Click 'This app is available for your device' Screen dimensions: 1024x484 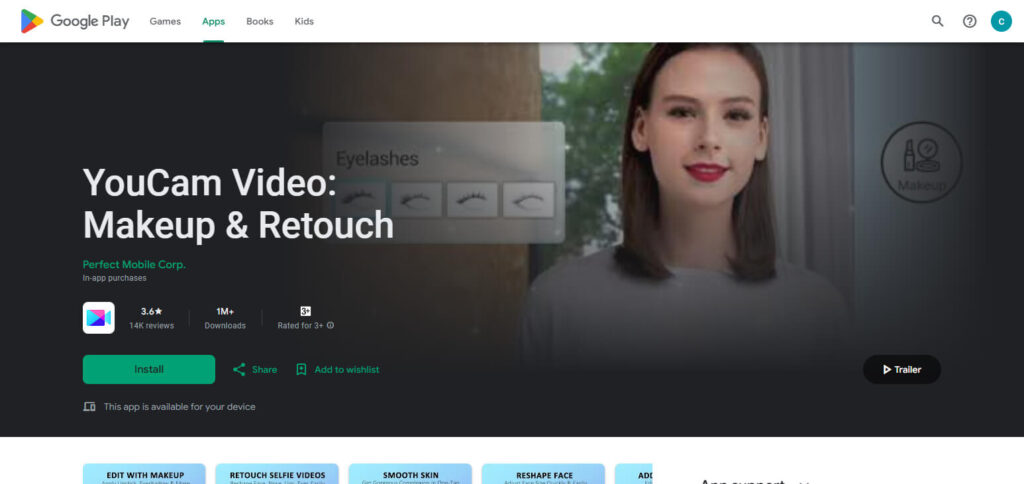(180, 407)
